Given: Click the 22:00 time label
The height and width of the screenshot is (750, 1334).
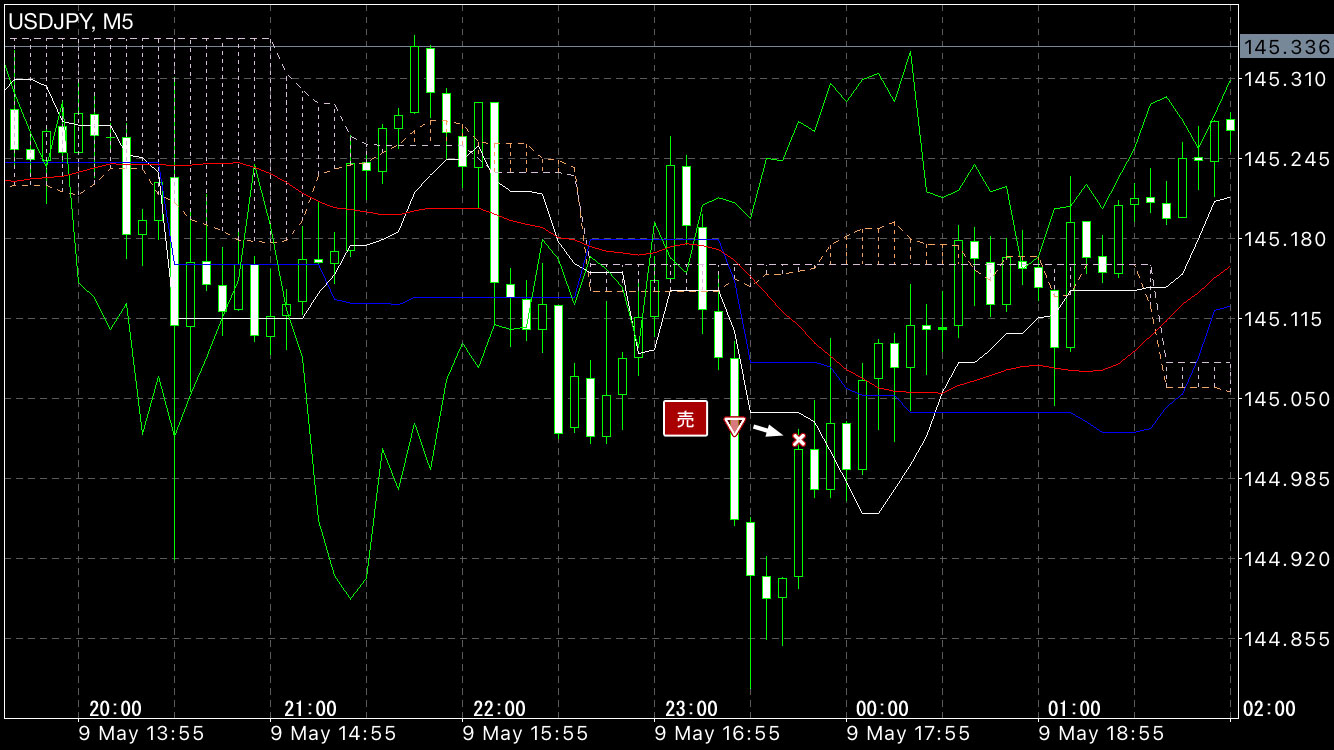Looking at the screenshot, I should pos(499,709).
